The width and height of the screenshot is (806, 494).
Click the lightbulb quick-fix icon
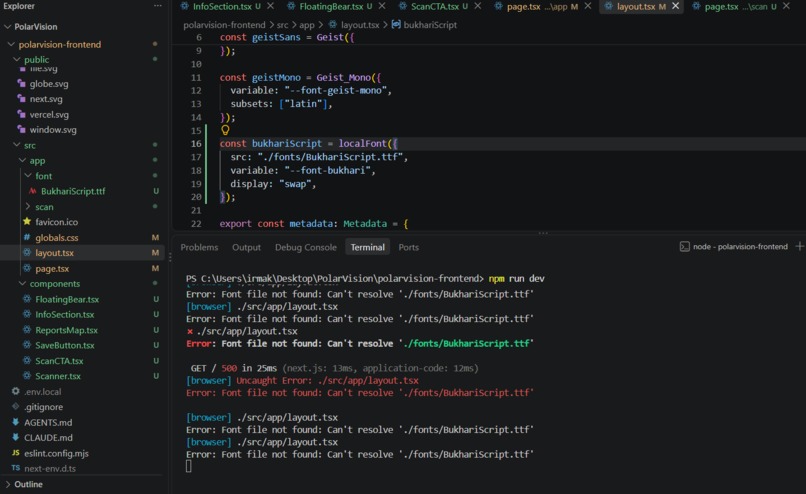(x=225, y=130)
